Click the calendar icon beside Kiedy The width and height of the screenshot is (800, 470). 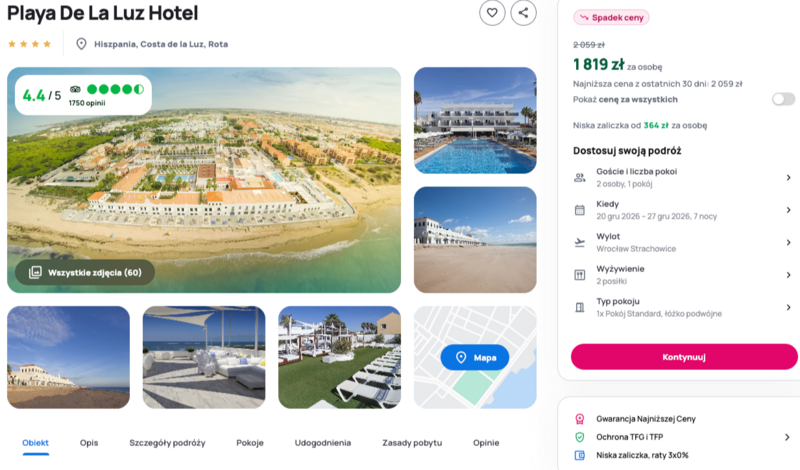point(580,210)
